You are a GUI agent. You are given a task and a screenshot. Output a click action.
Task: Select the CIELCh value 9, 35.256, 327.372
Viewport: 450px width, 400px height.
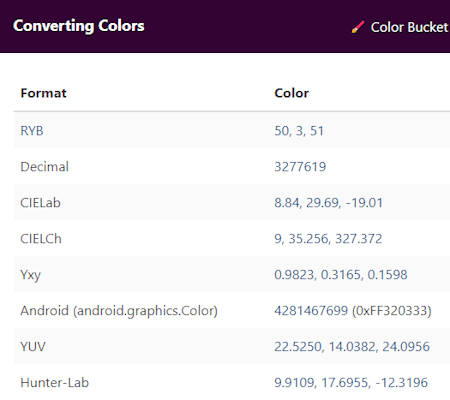[328, 239]
